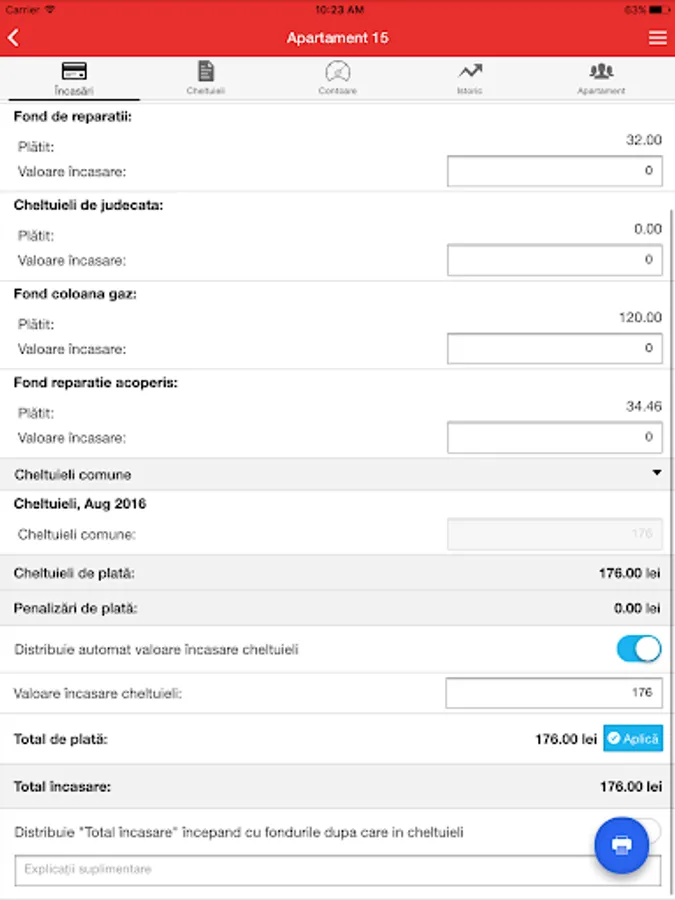The width and height of the screenshot is (675, 900).
Task: Focus the Fond reparatie acoperis amount field
Action: (554, 438)
